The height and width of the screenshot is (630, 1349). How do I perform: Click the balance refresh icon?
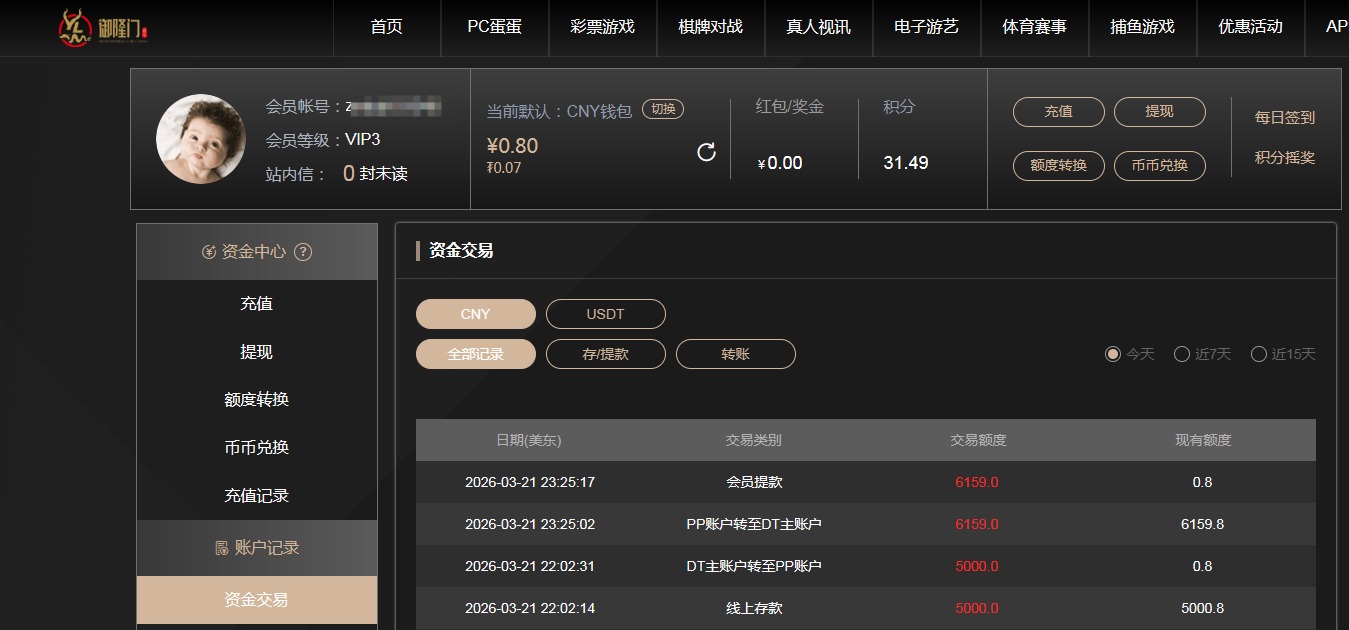click(706, 152)
